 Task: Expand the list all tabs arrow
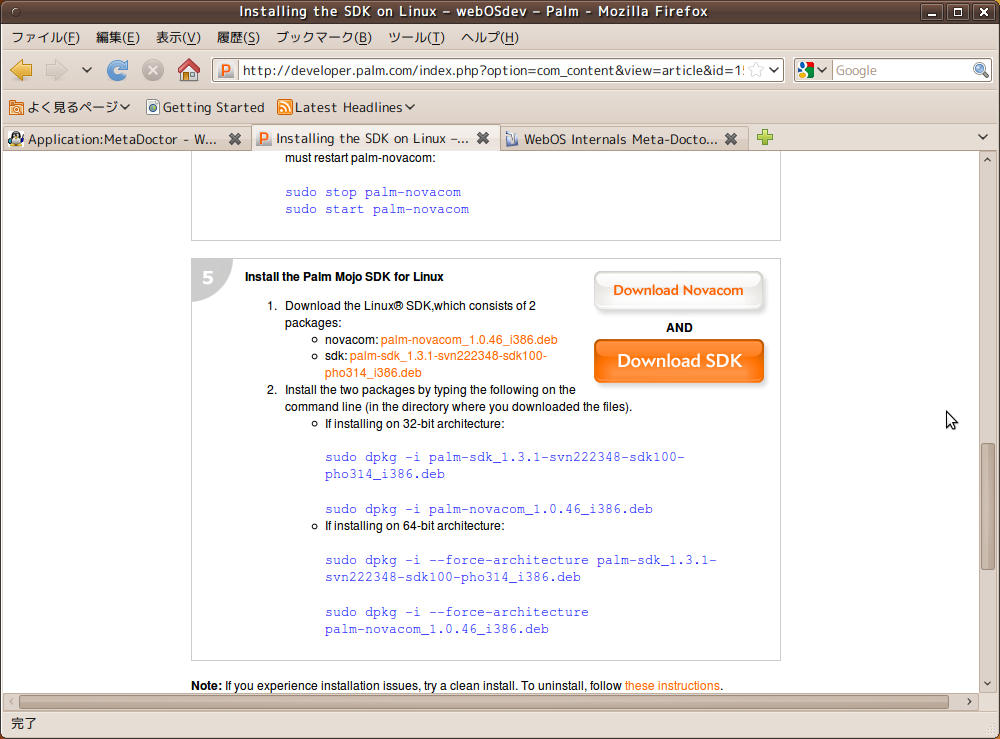point(982,137)
